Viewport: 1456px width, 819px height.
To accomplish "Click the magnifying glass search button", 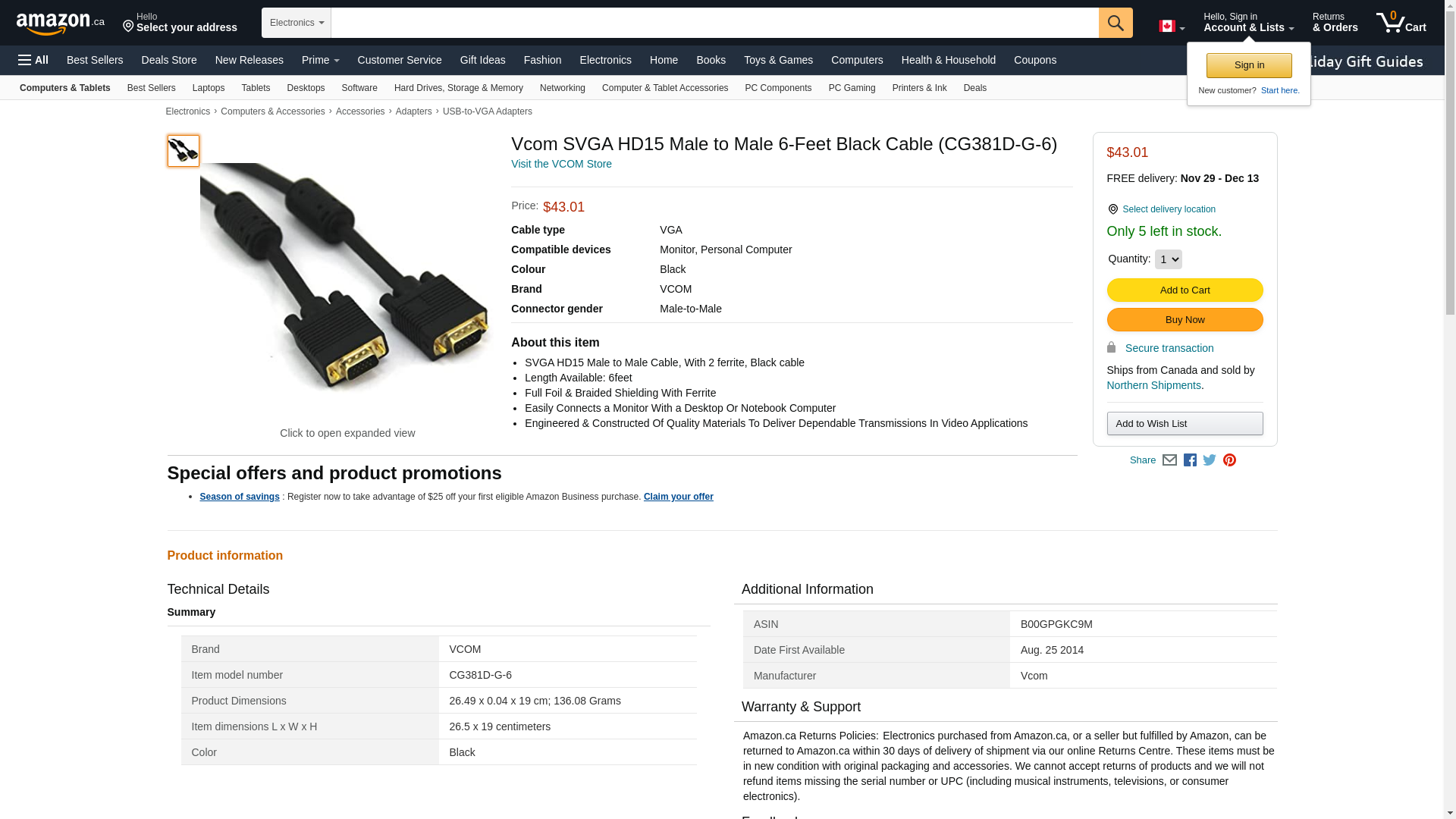I will pyautogui.click(x=1115, y=23).
